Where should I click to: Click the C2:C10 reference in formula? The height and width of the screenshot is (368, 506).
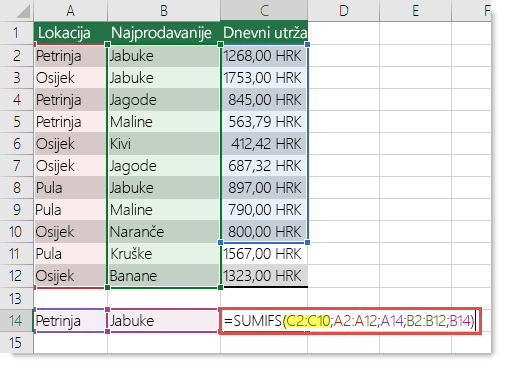[x=308, y=321]
